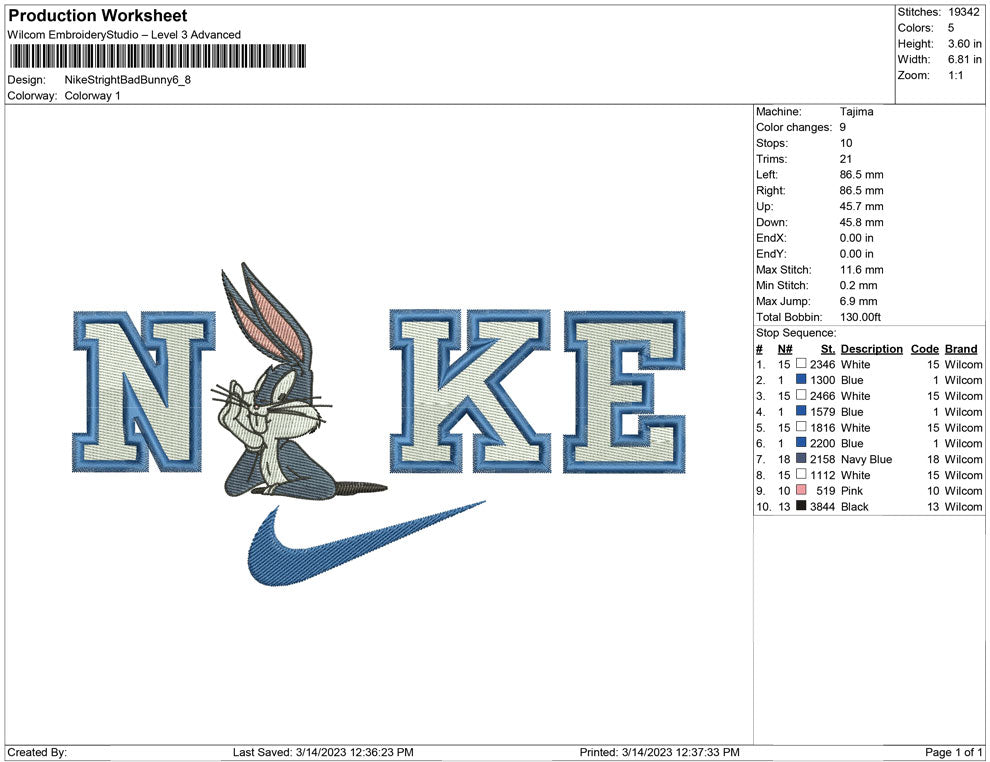Click the Brand column header
The image size is (990, 762).
click(x=961, y=349)
